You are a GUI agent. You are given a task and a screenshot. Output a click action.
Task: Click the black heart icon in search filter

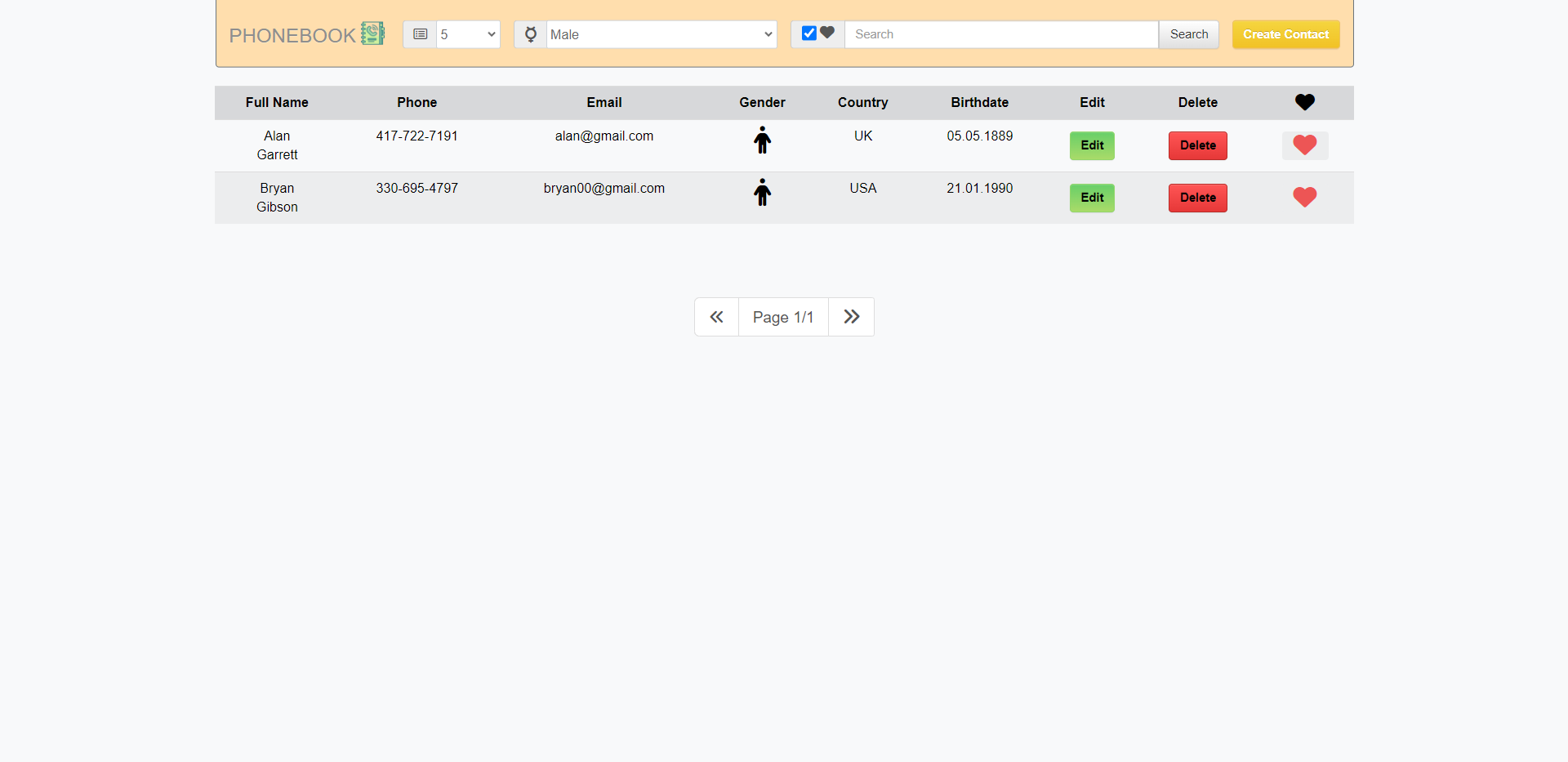tap(828, 33)
